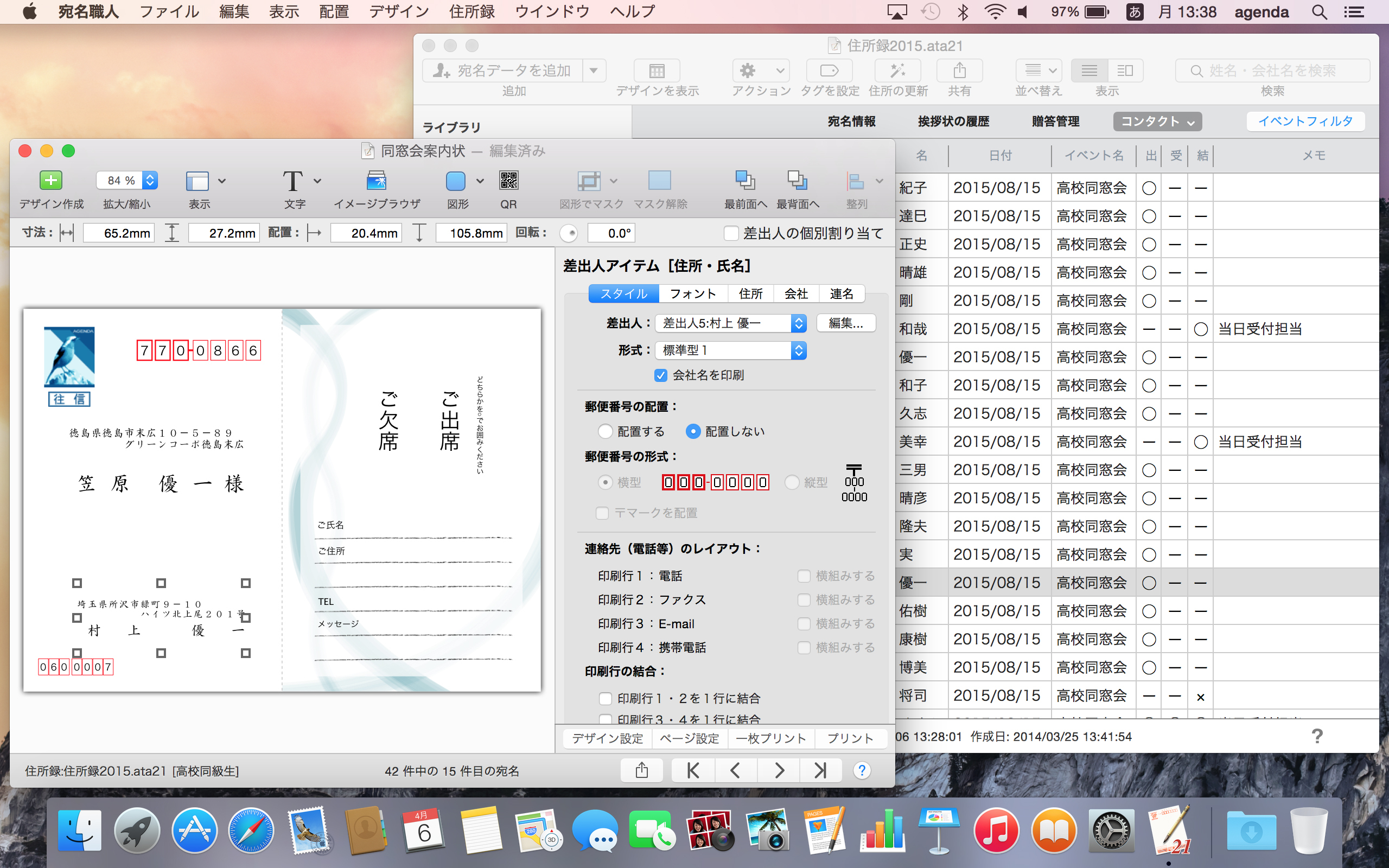This screenshot has height=868, width=1389.
Task: Go to first record with the first-arrow button
Action: point(693,770)
